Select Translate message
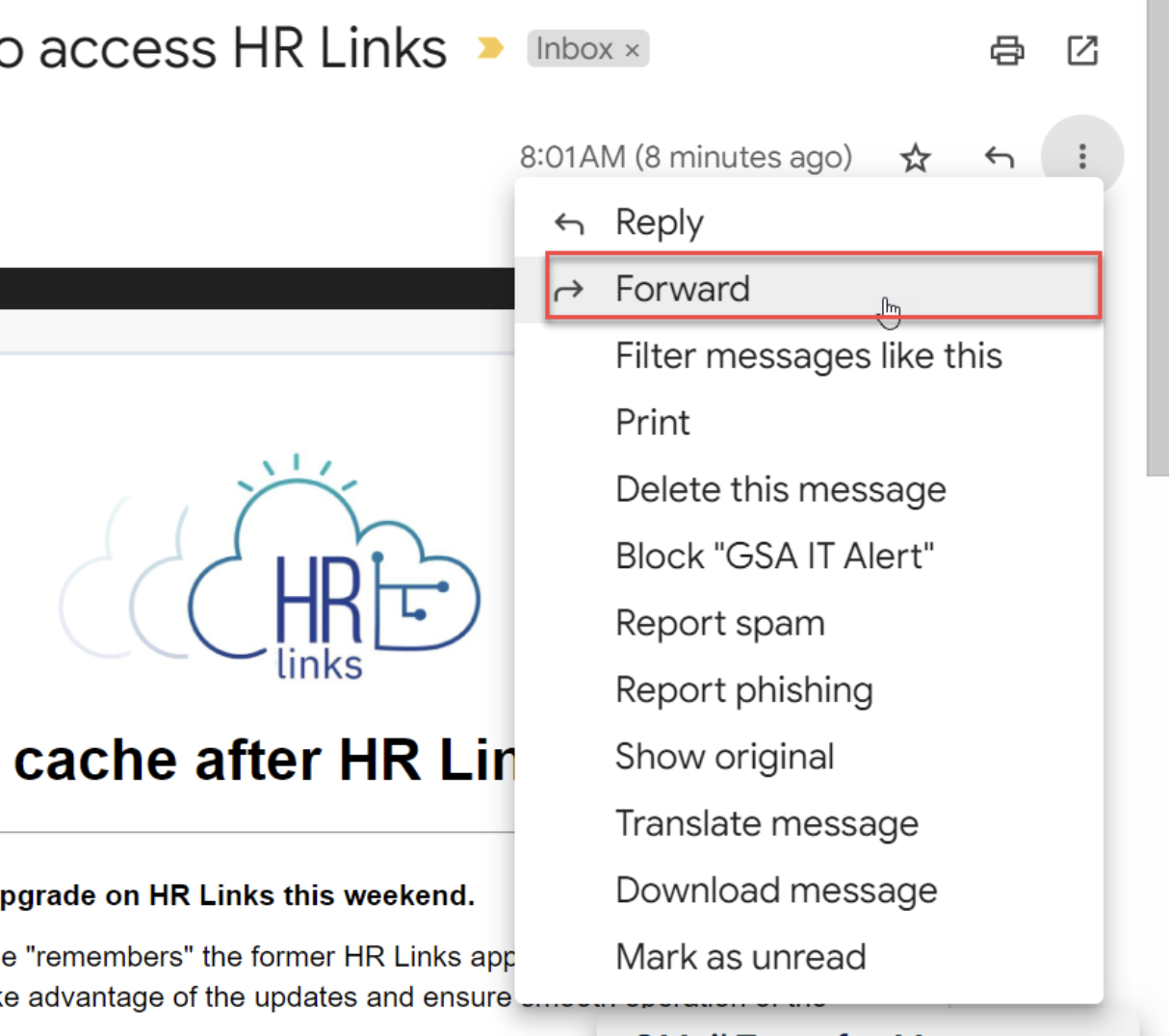 pyautogui.click(x=766, y=823)
